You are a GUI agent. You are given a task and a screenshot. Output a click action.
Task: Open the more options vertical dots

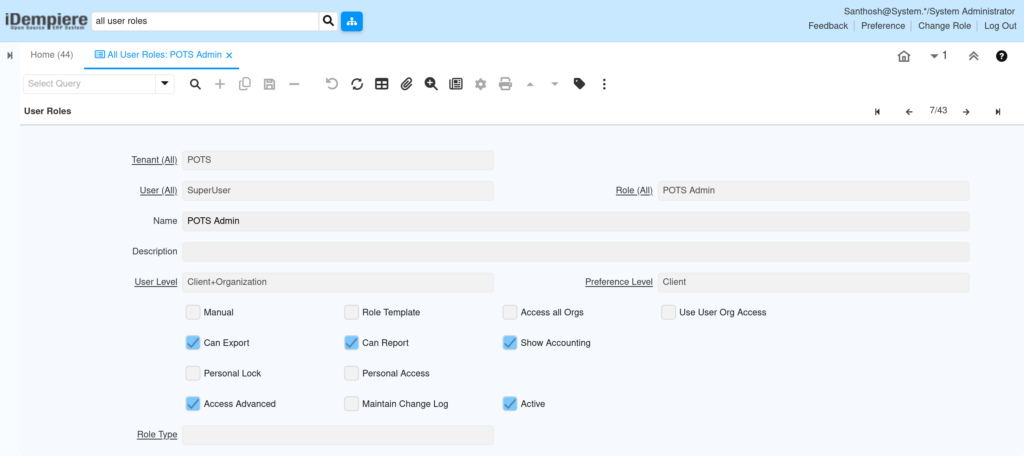tap(604, 84)
